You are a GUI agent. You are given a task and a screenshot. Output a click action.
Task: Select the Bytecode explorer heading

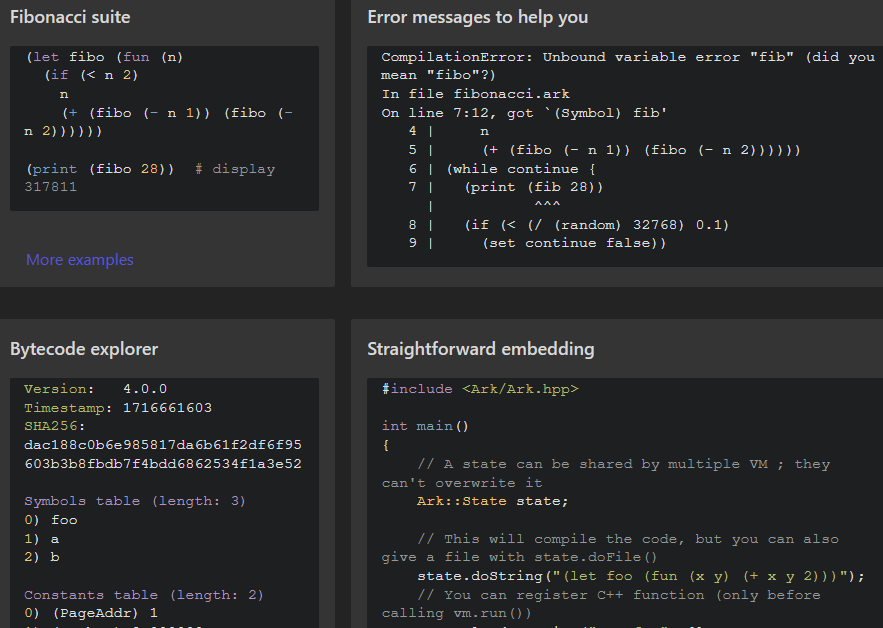click(x=84, y=349)
